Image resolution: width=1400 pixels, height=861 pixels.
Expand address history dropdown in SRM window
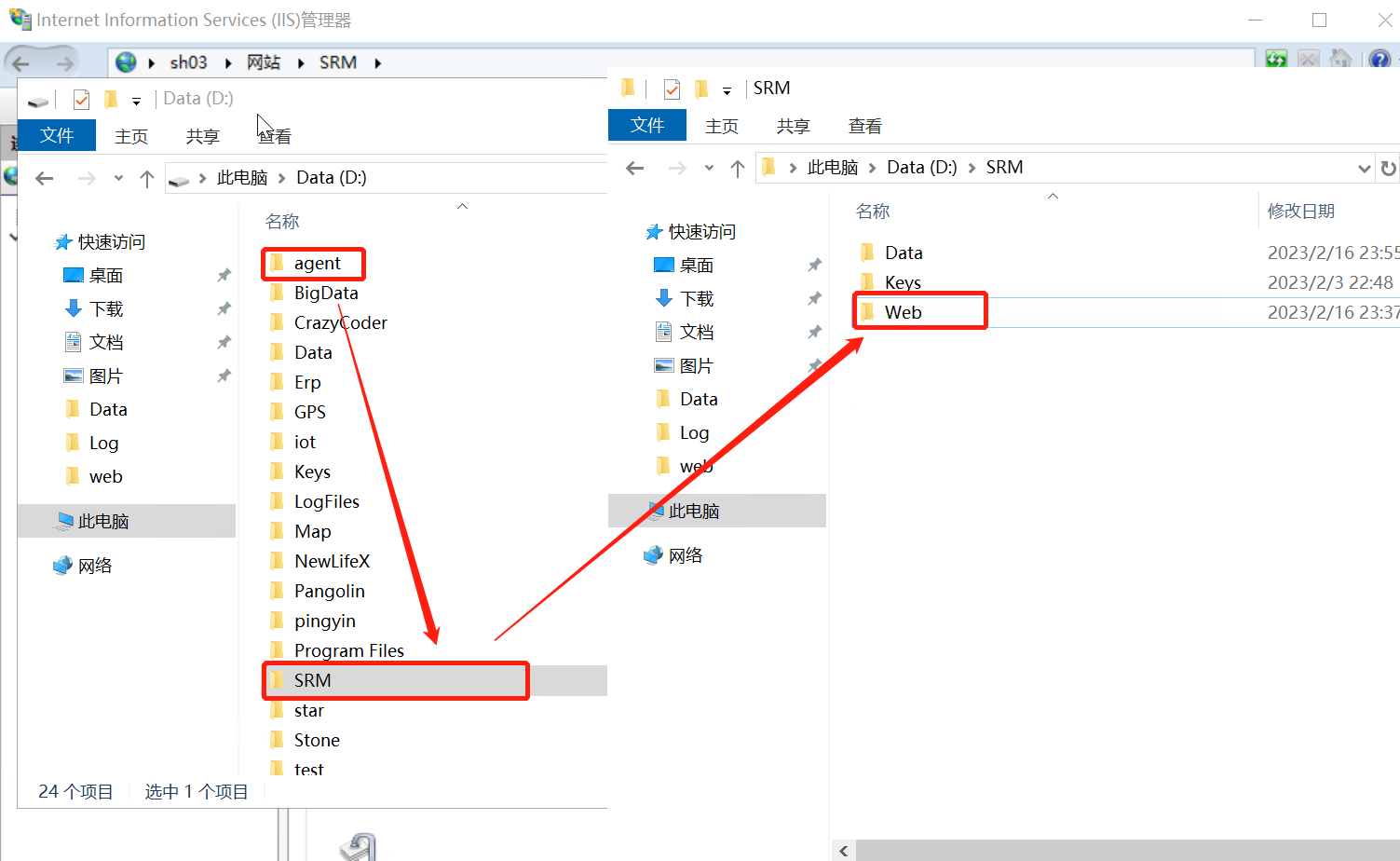pos(1364,169)
